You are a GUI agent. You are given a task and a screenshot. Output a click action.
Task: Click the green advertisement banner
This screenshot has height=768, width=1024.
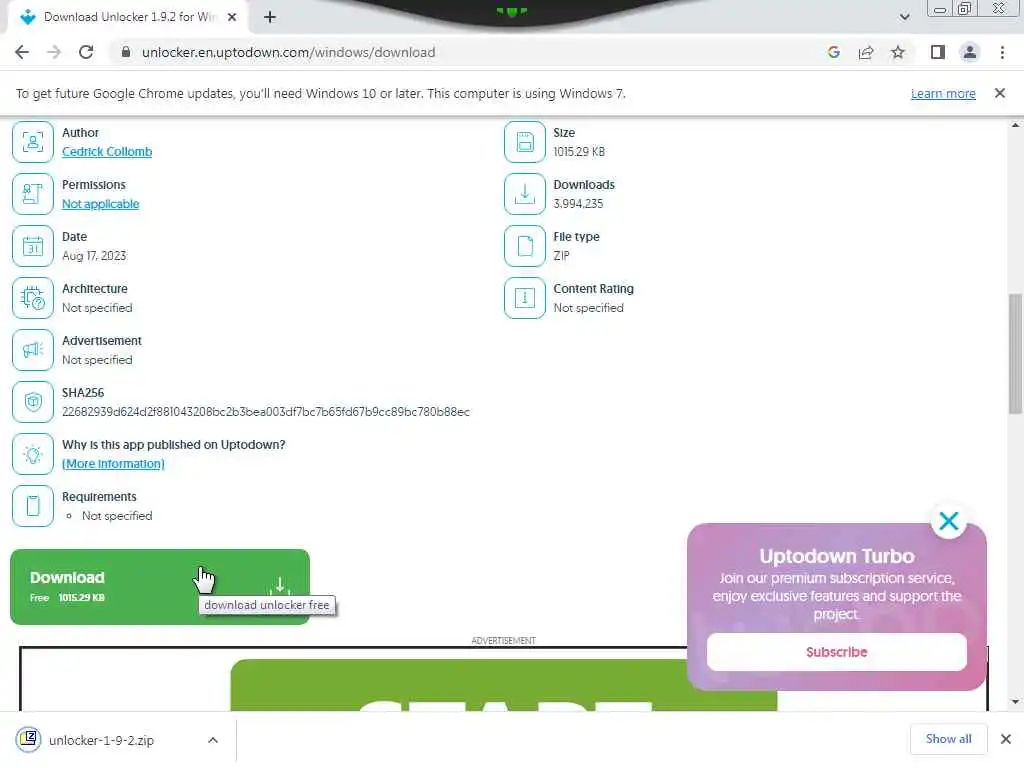[504, 685]
